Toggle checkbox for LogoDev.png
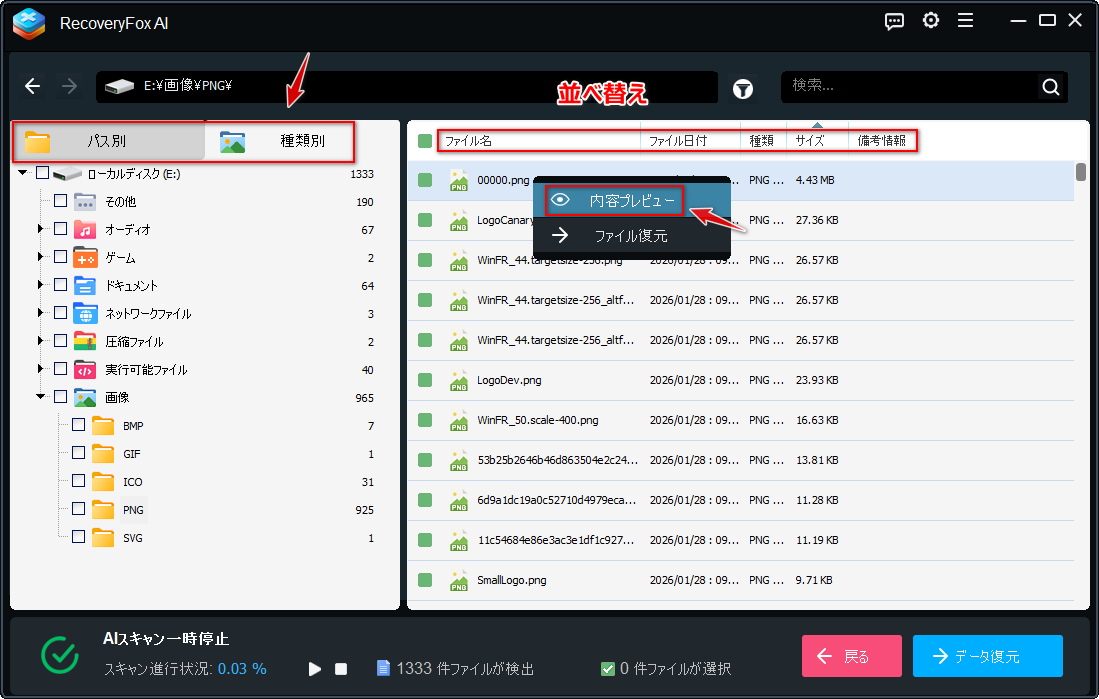 tap(425, 380)
